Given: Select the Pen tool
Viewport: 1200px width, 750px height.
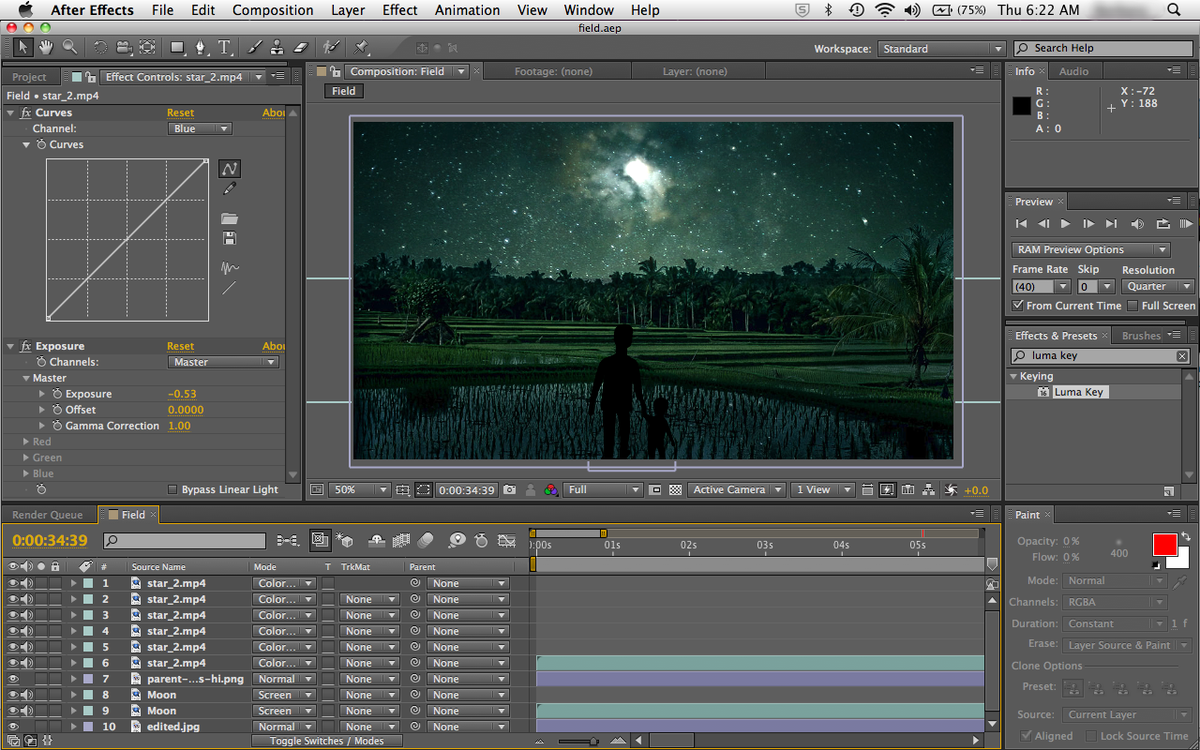Looking at the screenshot, I should 200,47.
